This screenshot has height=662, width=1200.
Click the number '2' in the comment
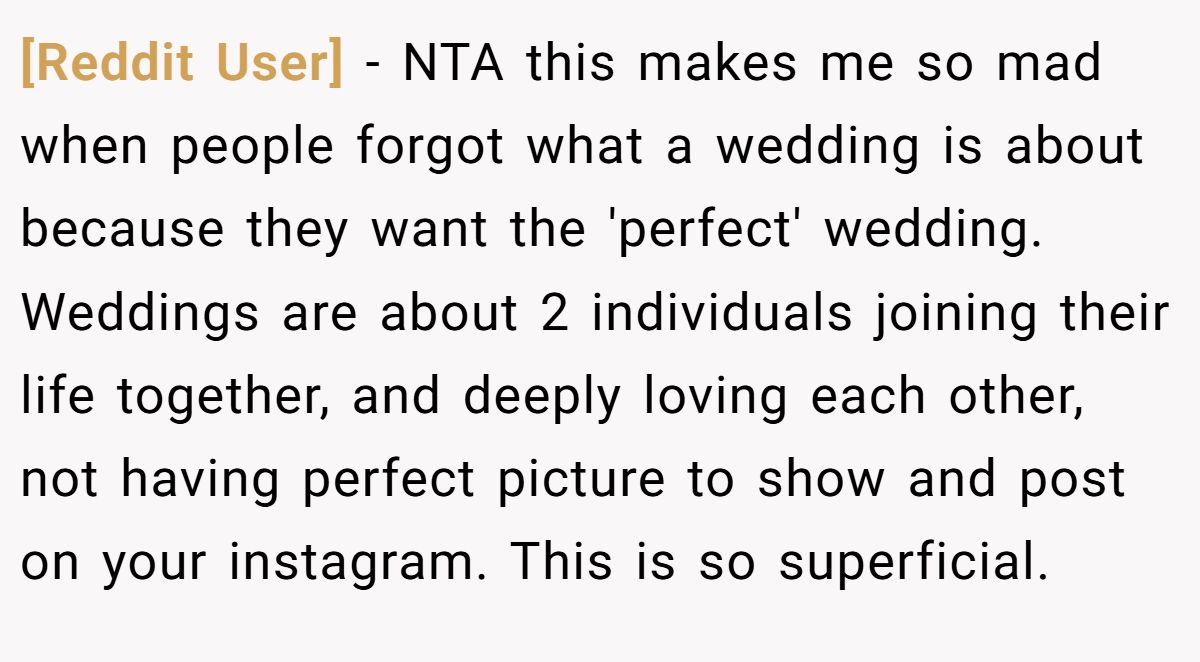(554, 313)
